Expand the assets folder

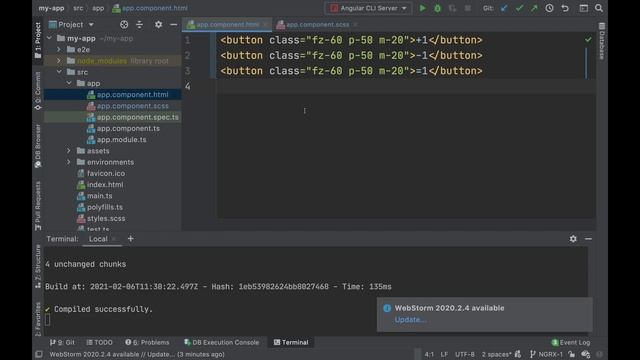[x=69, y=151]
